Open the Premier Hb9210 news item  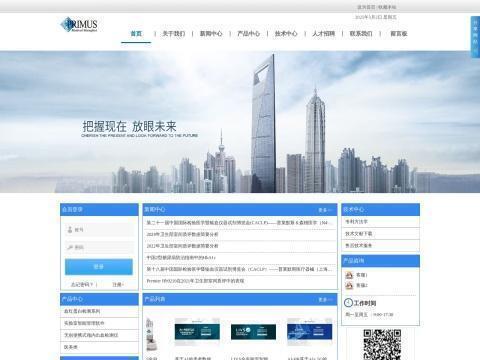click(x=195, y=281)
